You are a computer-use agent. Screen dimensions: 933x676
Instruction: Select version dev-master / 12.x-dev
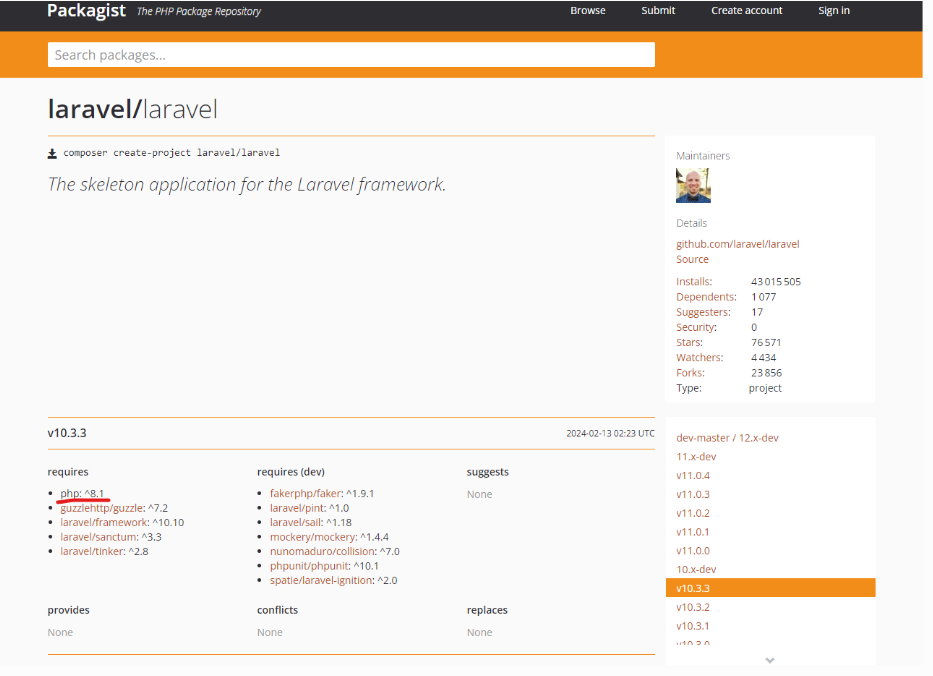[x=727, y=438]
